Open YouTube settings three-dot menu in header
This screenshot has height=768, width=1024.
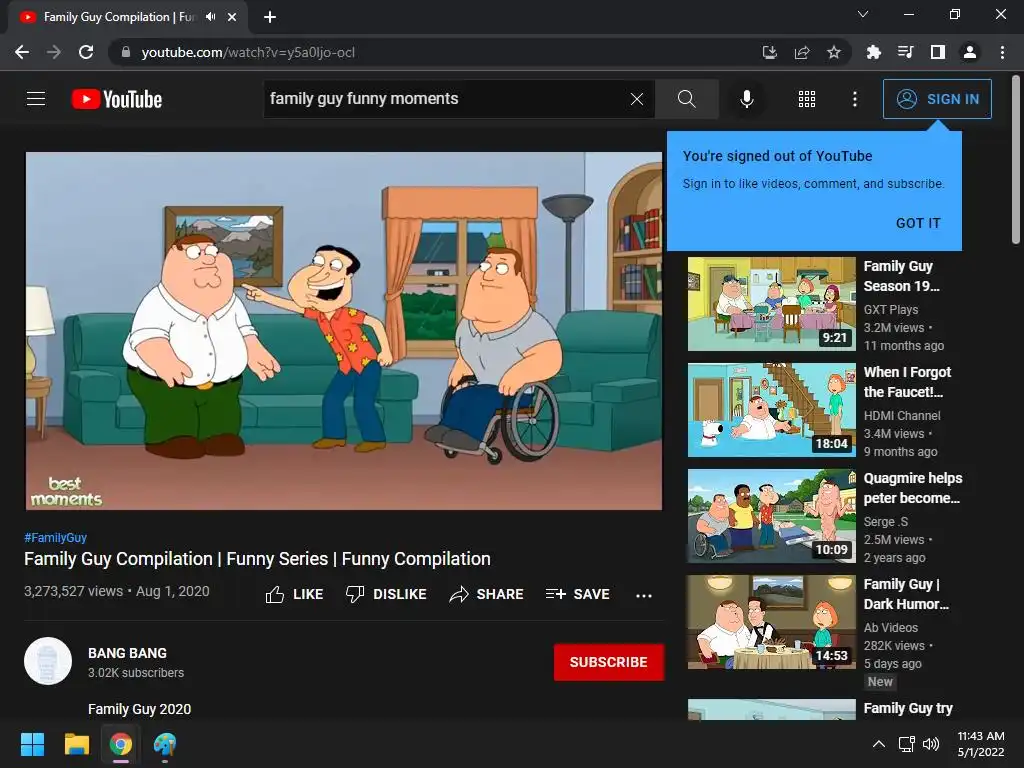[x=855, y=99]
